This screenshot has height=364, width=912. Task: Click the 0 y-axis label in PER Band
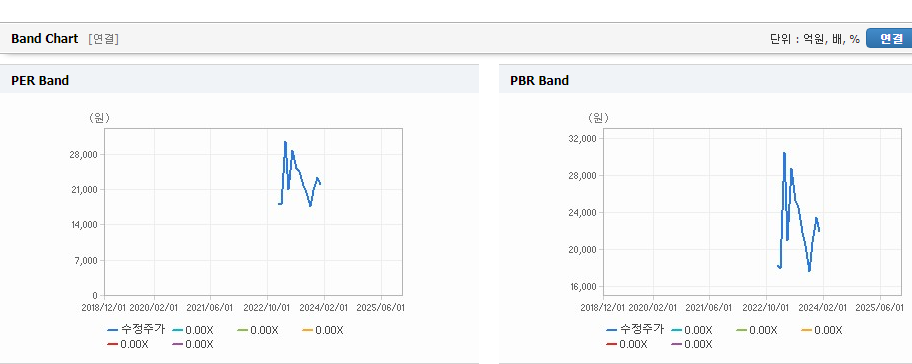(95, 295)
